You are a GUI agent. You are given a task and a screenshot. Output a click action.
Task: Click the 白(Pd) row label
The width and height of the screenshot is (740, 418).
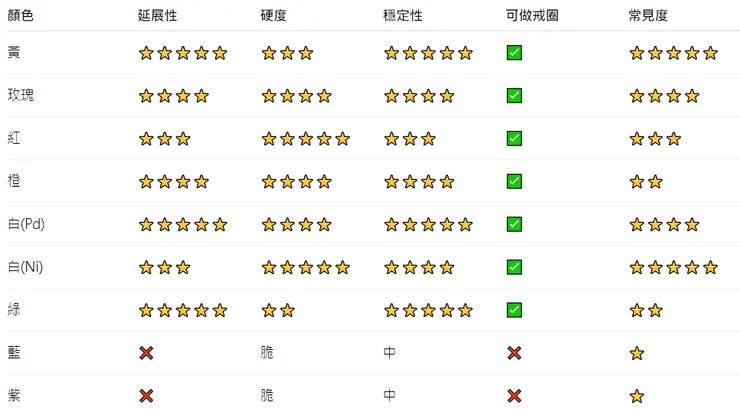25,224
